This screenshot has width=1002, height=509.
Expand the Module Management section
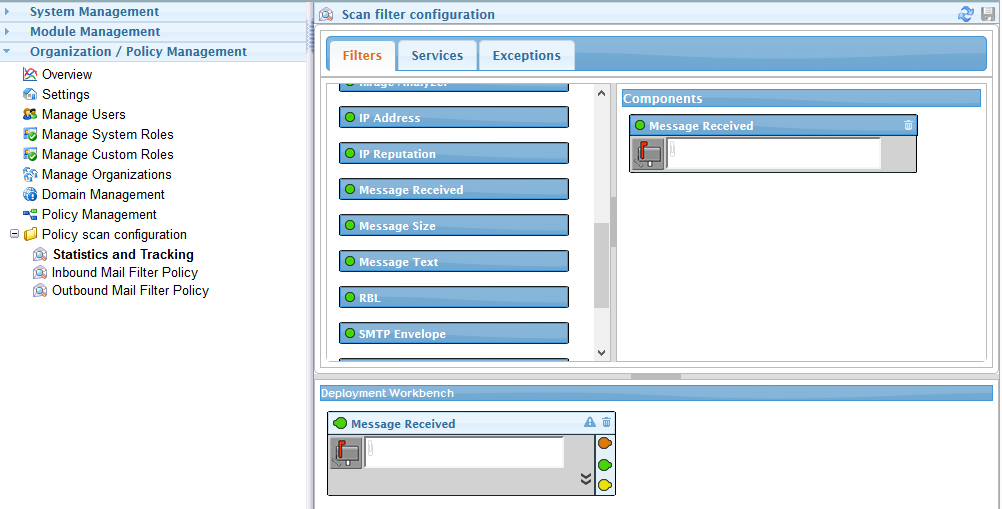(x=7, y=31)
